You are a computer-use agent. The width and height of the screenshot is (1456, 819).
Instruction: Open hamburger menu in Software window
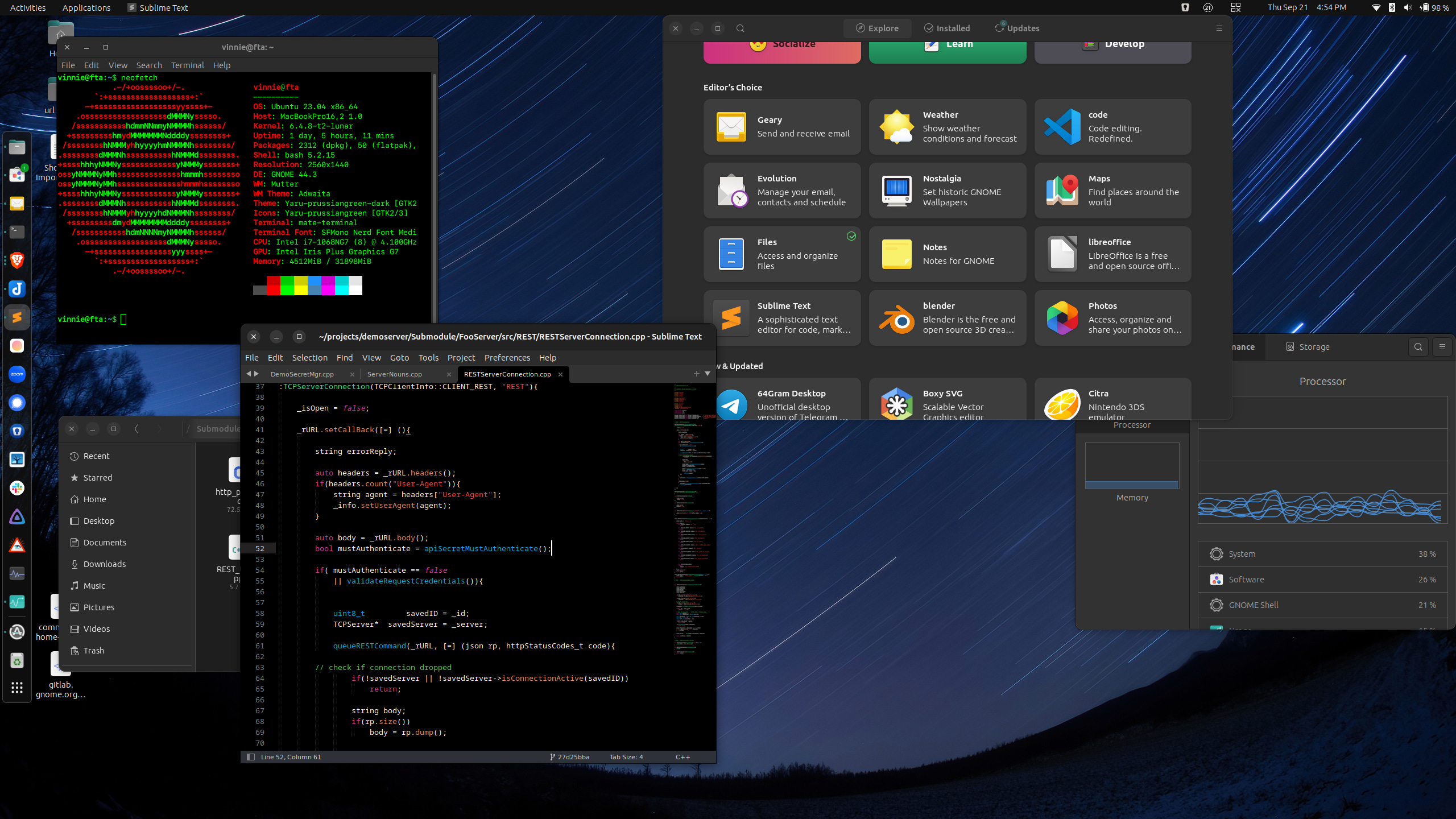point(1219,28)
